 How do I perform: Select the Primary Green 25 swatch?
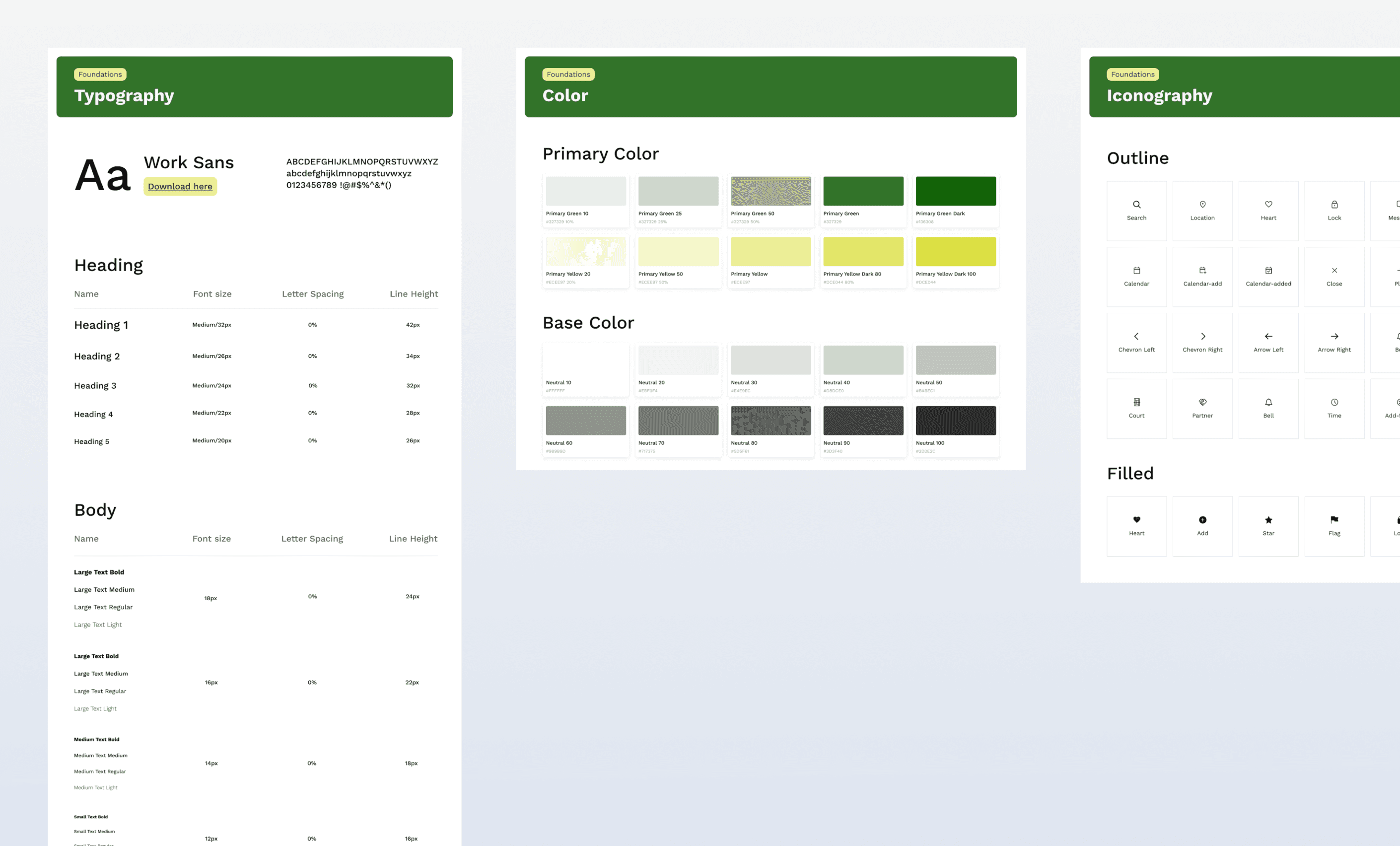click(679, 191)
